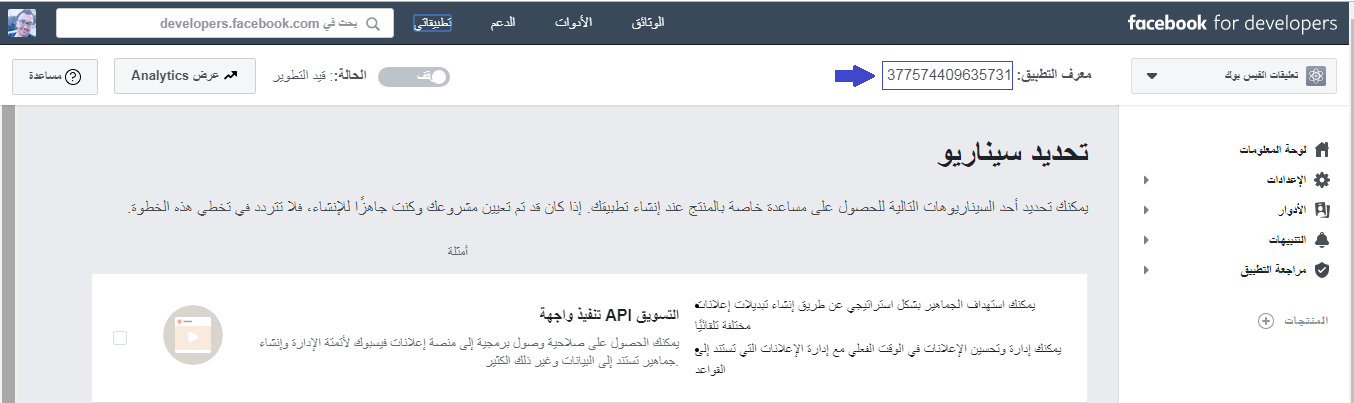Click the الإعدادات gear icon
Viewport: 1354px width, 403px height.
point(1323,180)
